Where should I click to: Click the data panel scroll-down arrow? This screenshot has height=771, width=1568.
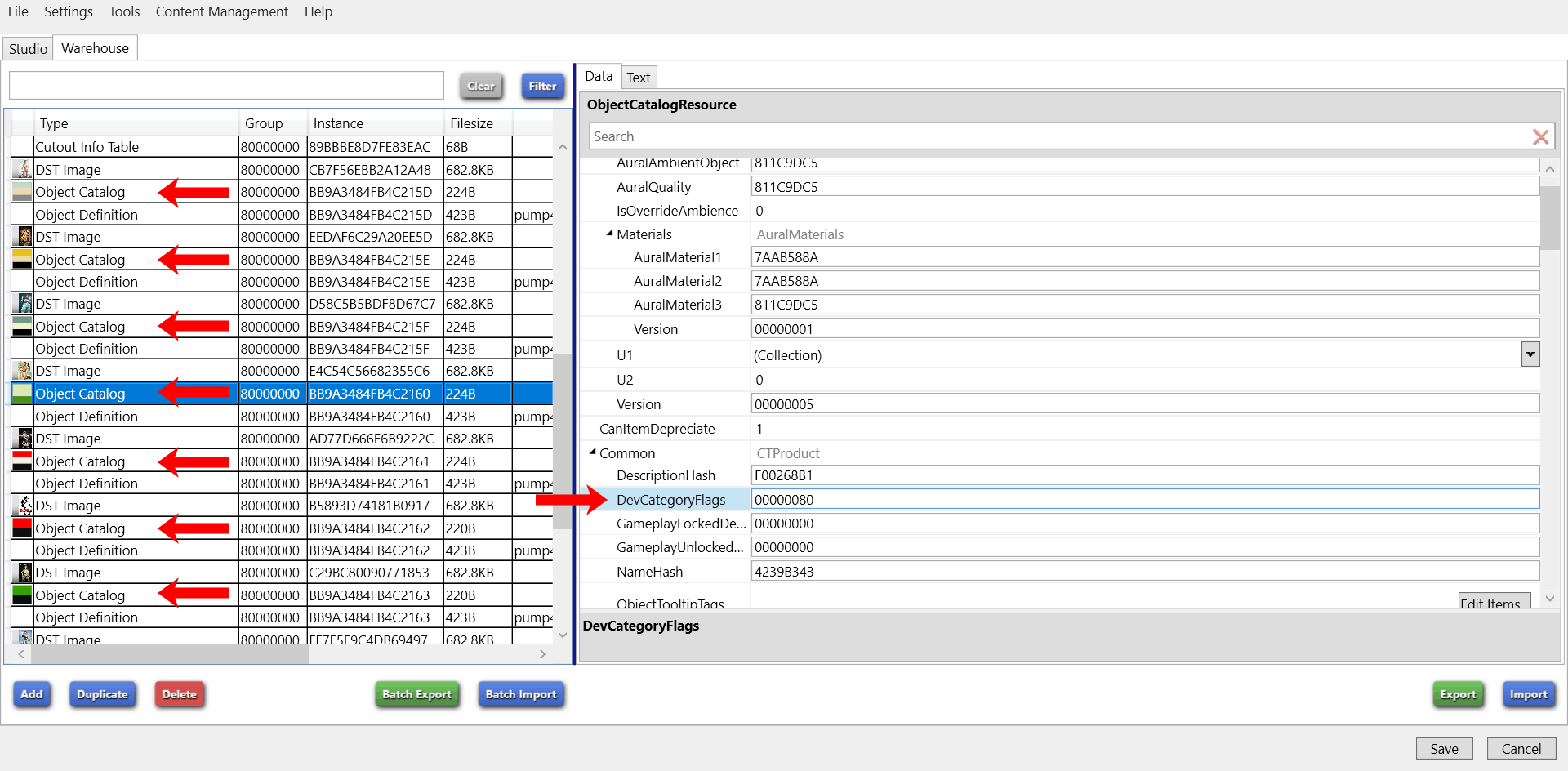(x=1550, y=599)
